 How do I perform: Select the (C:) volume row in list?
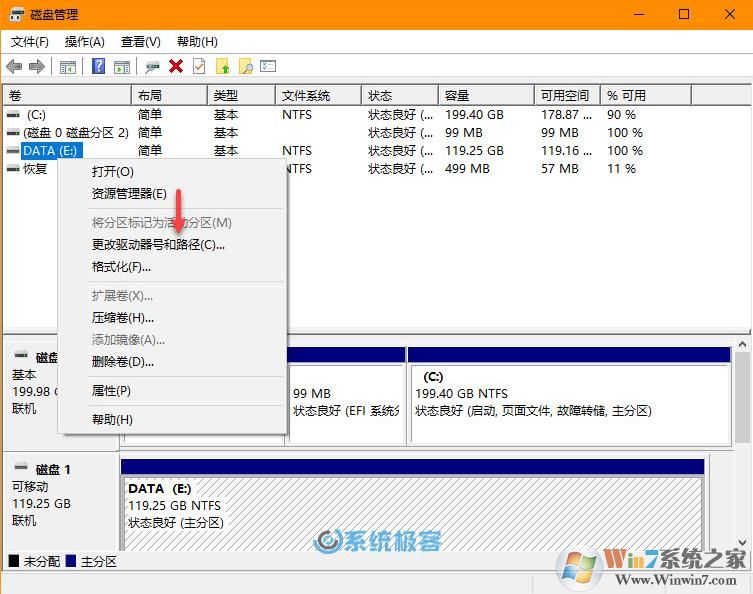[x=36, y=115]
